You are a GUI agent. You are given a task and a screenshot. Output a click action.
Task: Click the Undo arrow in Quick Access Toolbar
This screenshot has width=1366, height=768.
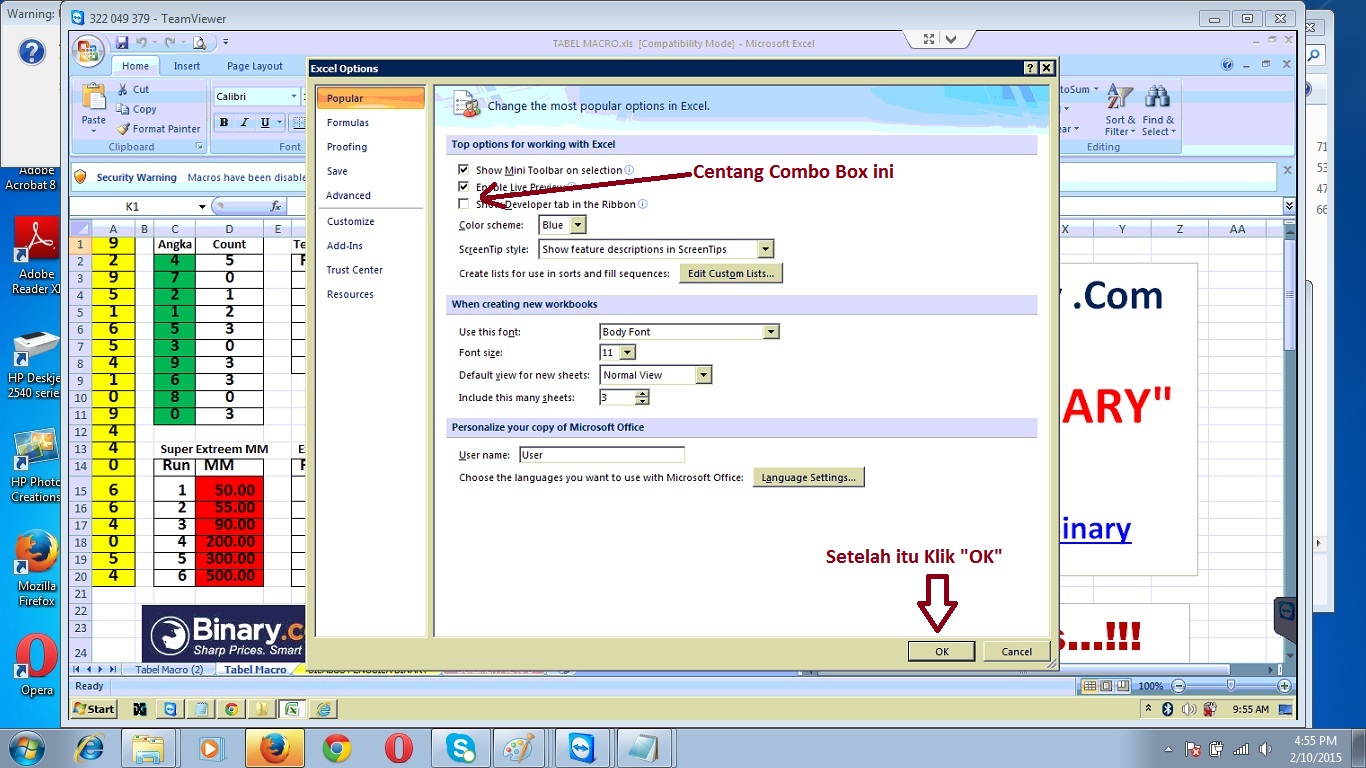click(x=142, y=42)
